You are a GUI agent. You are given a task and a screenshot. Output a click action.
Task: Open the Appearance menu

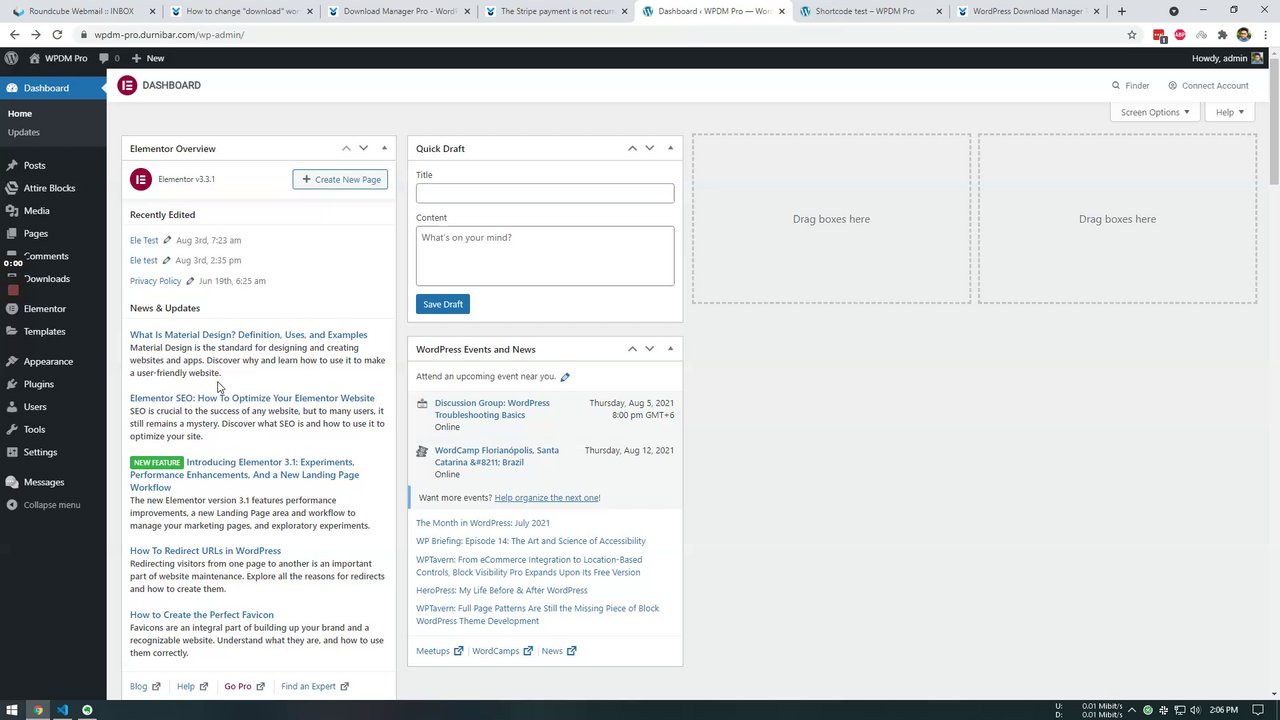pos(48,361)
